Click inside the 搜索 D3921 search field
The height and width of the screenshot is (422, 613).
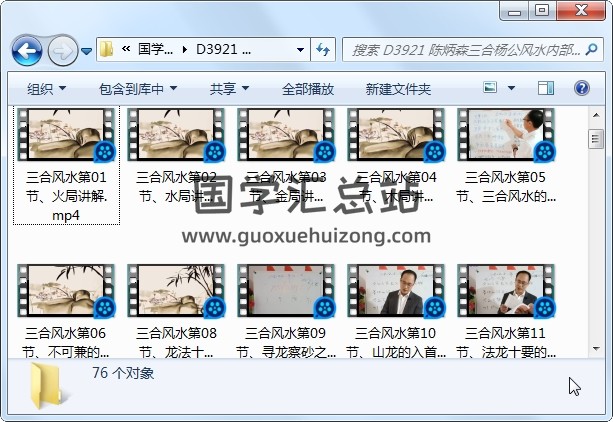[460, 49]
